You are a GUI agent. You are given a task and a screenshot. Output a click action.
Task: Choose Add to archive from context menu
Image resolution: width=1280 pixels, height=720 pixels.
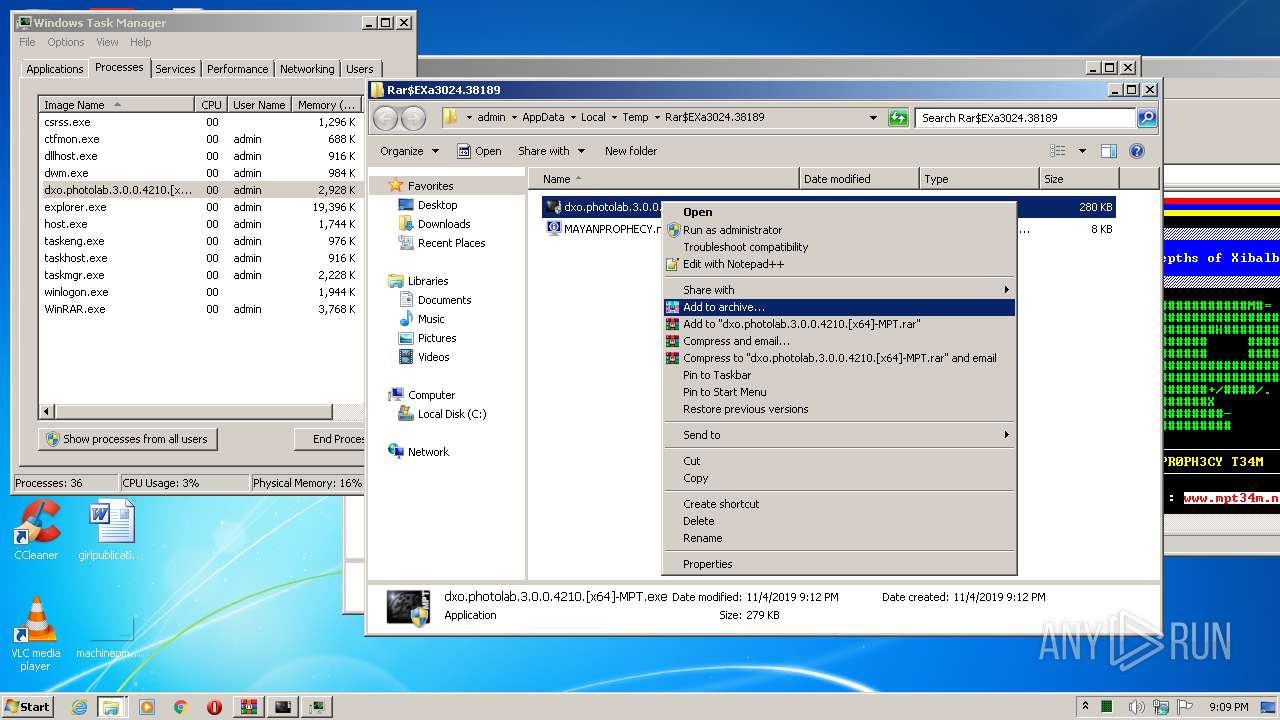pyautogui.click(x=839, y=307)
